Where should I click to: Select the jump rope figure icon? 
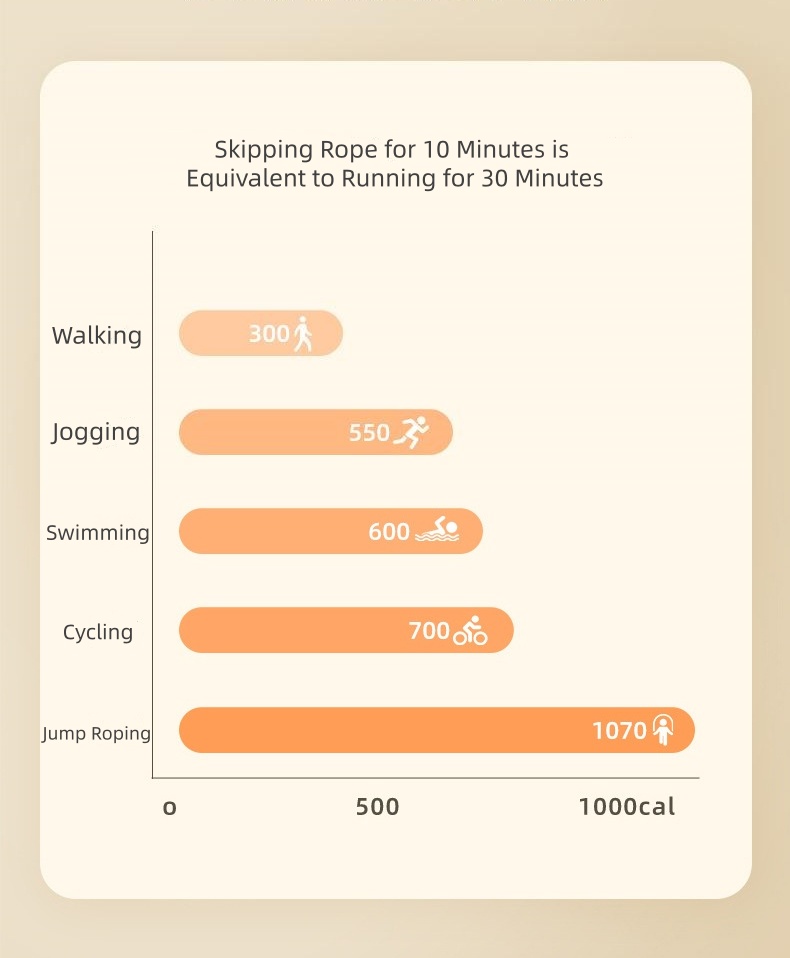[663, 731]
